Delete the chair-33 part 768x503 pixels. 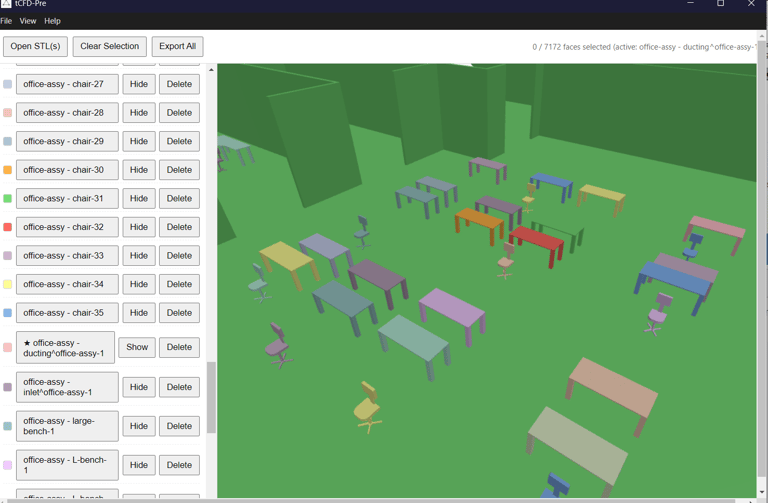179,256
